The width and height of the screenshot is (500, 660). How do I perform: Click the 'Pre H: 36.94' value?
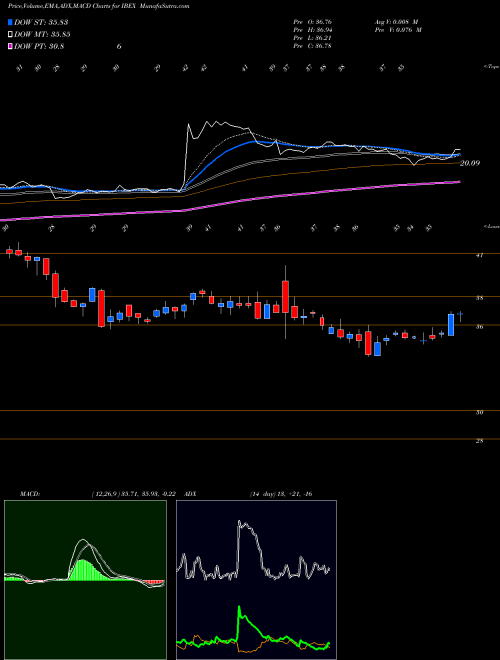point(313,30)
